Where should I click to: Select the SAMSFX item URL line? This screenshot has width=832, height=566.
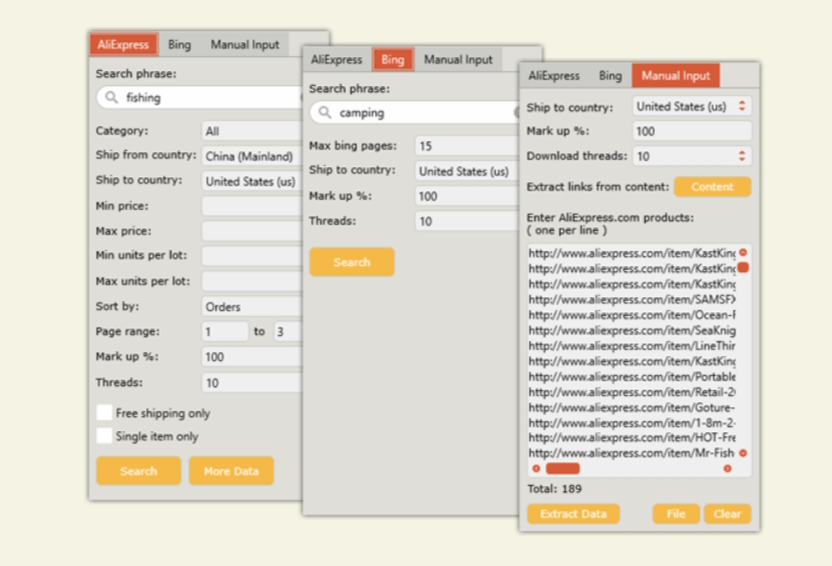point(632,300)
